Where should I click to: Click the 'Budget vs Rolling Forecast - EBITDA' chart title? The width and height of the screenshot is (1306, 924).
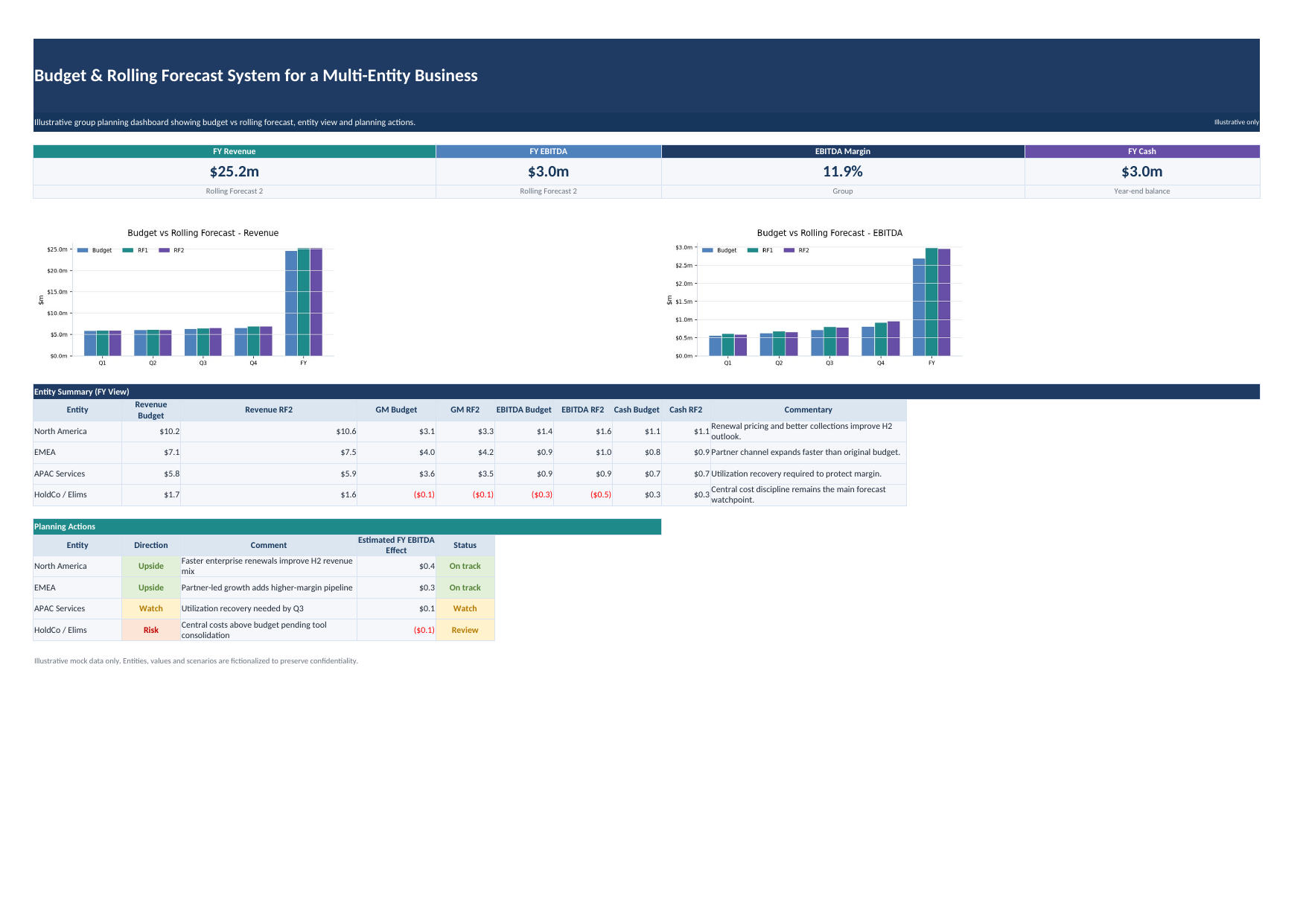(829, 233)
